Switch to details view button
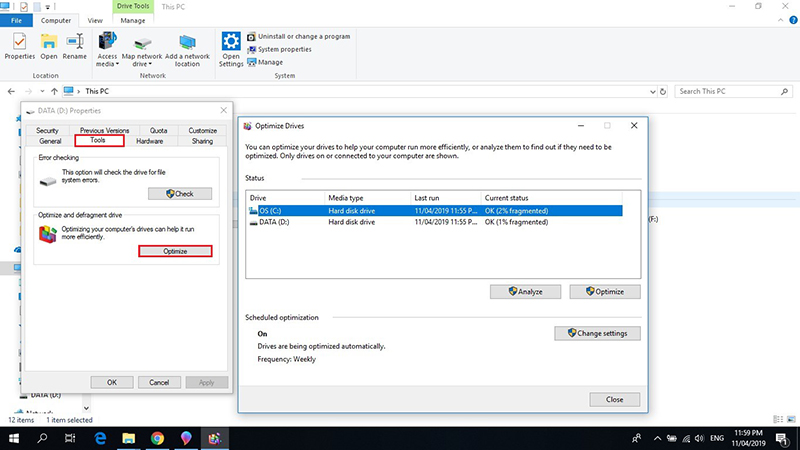This screenshot has width=800, height=450. (778, 419)
